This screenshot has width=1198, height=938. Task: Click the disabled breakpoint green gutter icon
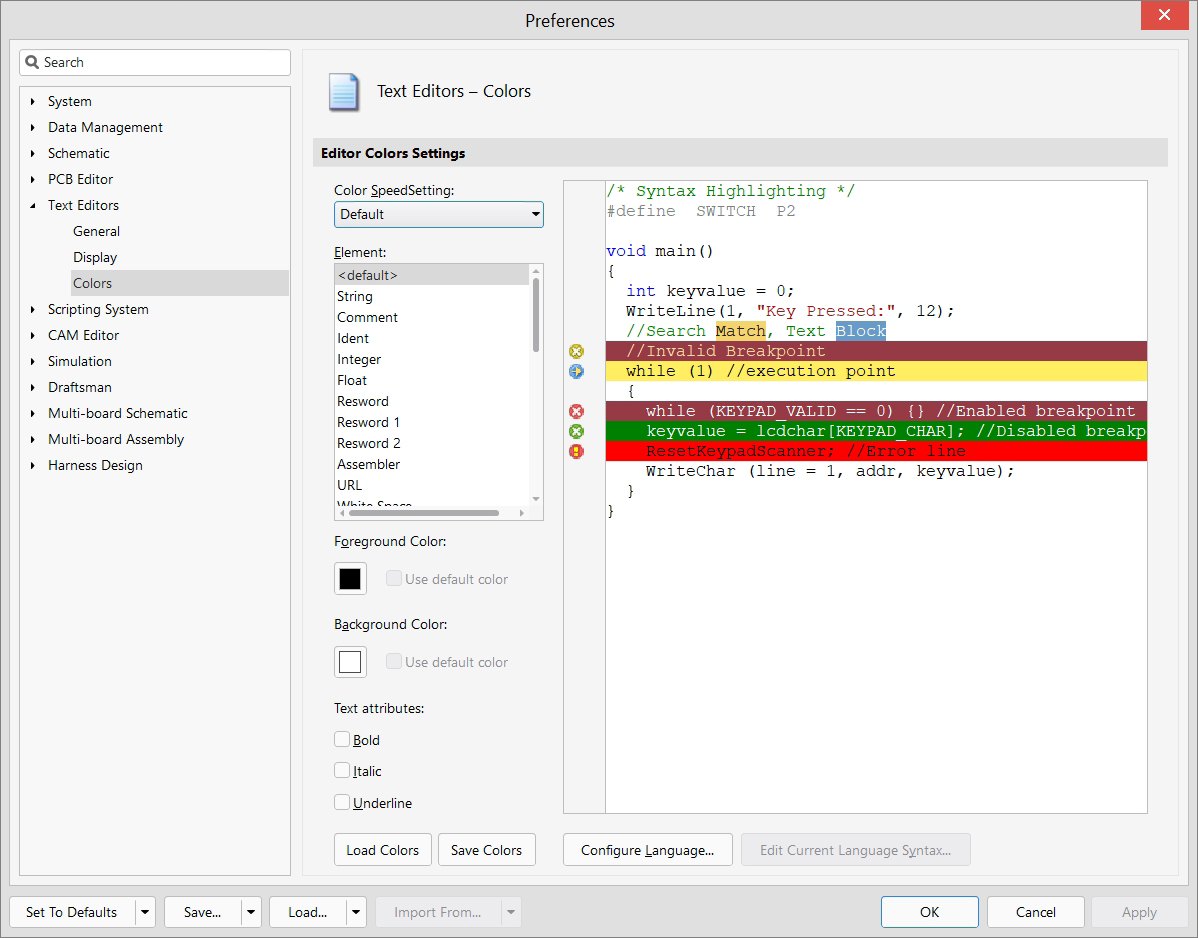pos(577,432)
